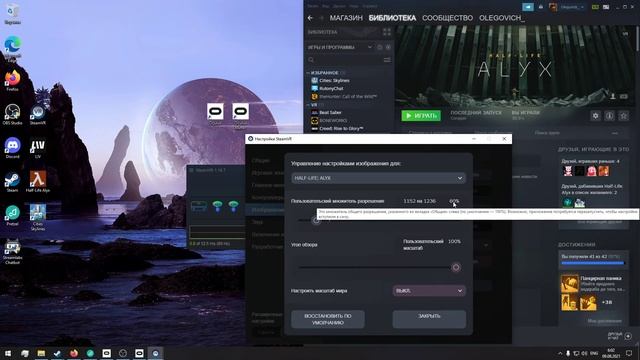Image resolution: width=640 pixels, height=360 pixels.
Task: Open the SteamVR desktop shortcut
Action: (x=38, y=113)
